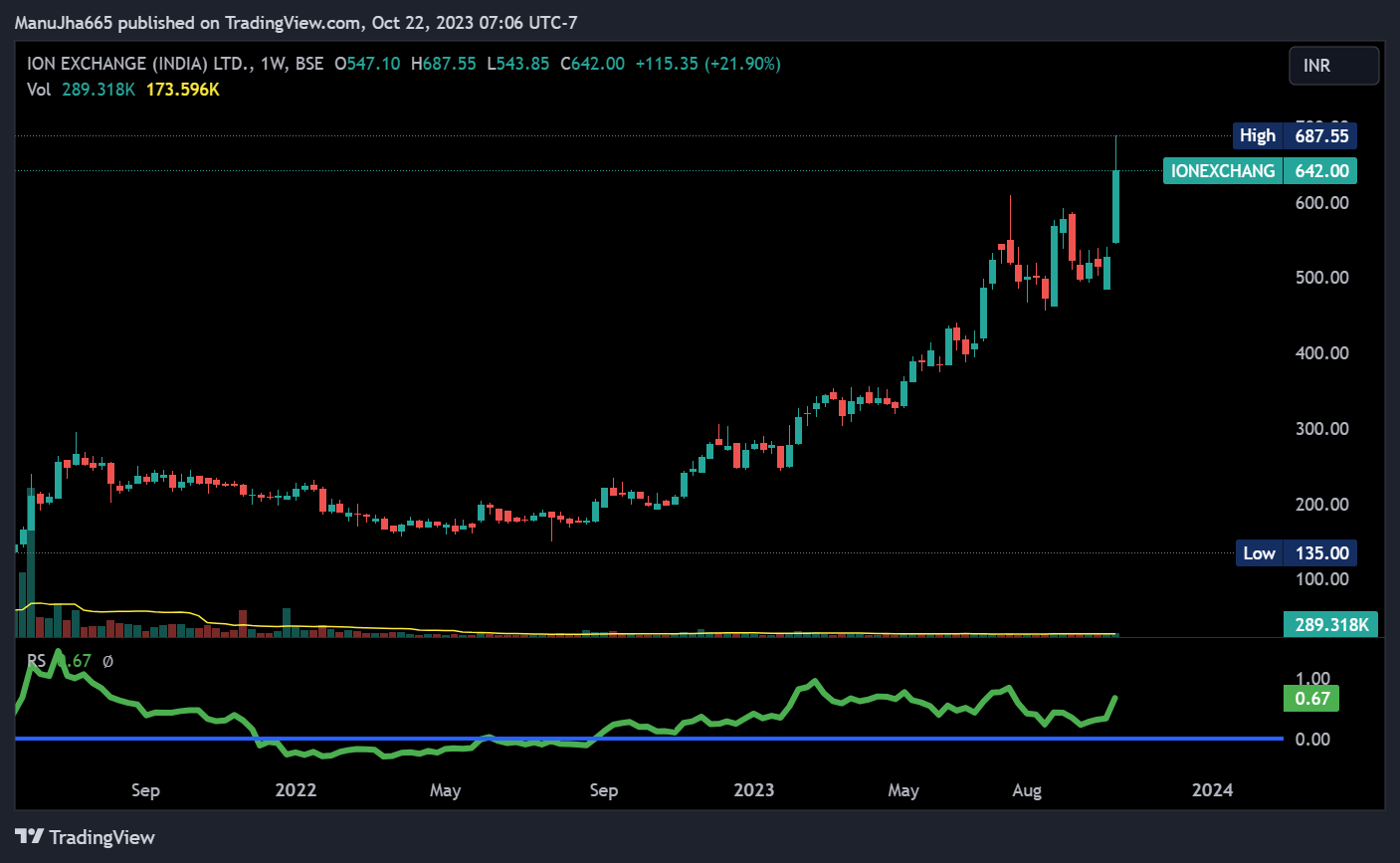Click the 400.00 price axis label
The width and height of the screenshot is (1400, 863).
(1321, 353)
